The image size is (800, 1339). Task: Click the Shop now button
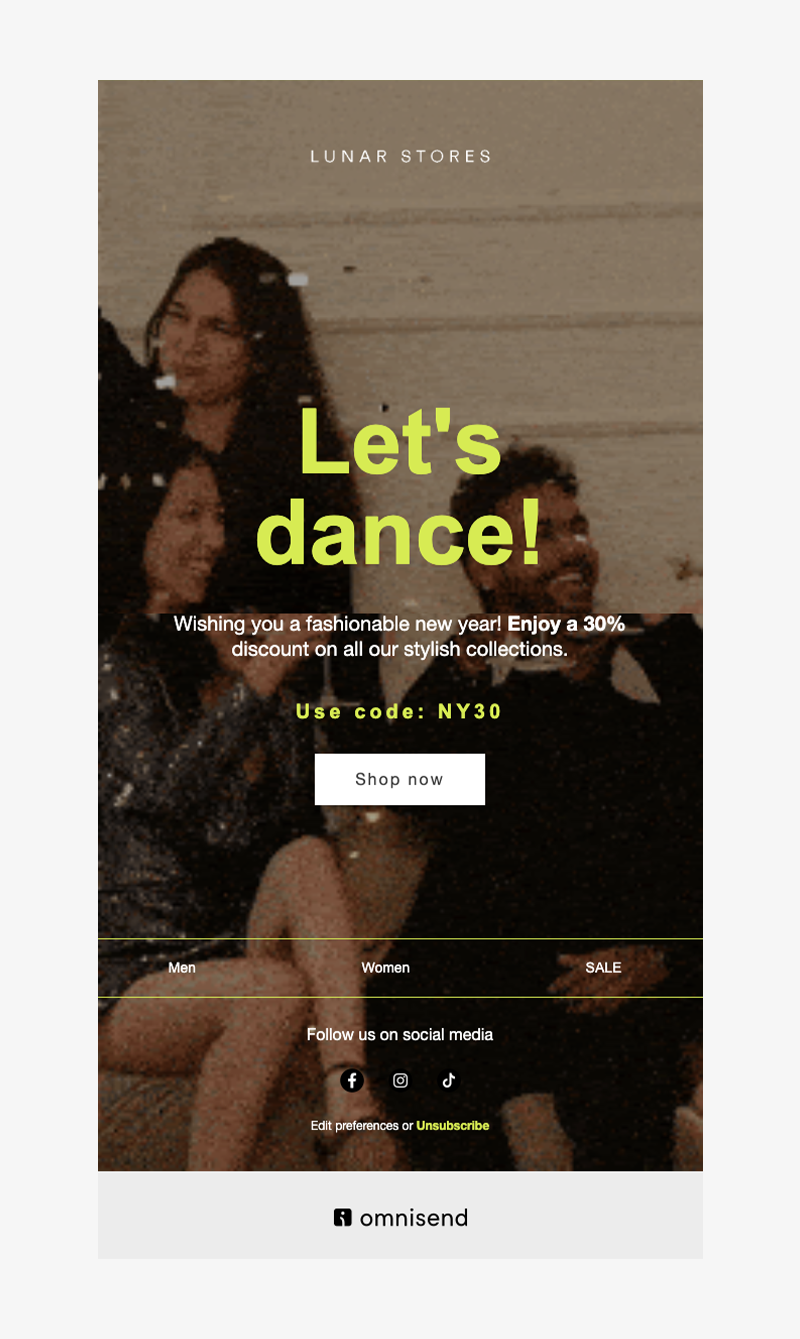(x=400, y=779)
